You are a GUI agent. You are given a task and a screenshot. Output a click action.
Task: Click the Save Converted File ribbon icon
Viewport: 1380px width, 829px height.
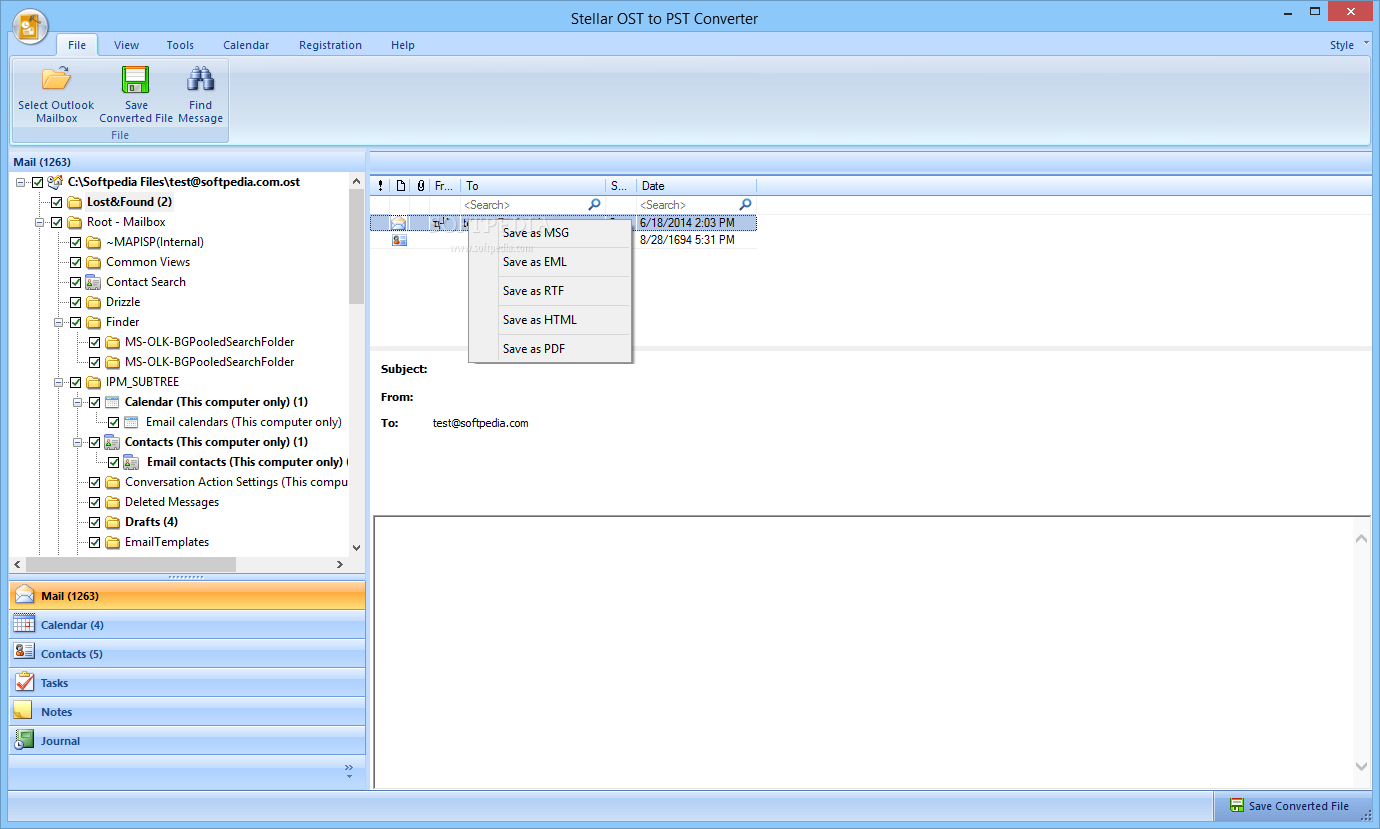pos(136,79)
